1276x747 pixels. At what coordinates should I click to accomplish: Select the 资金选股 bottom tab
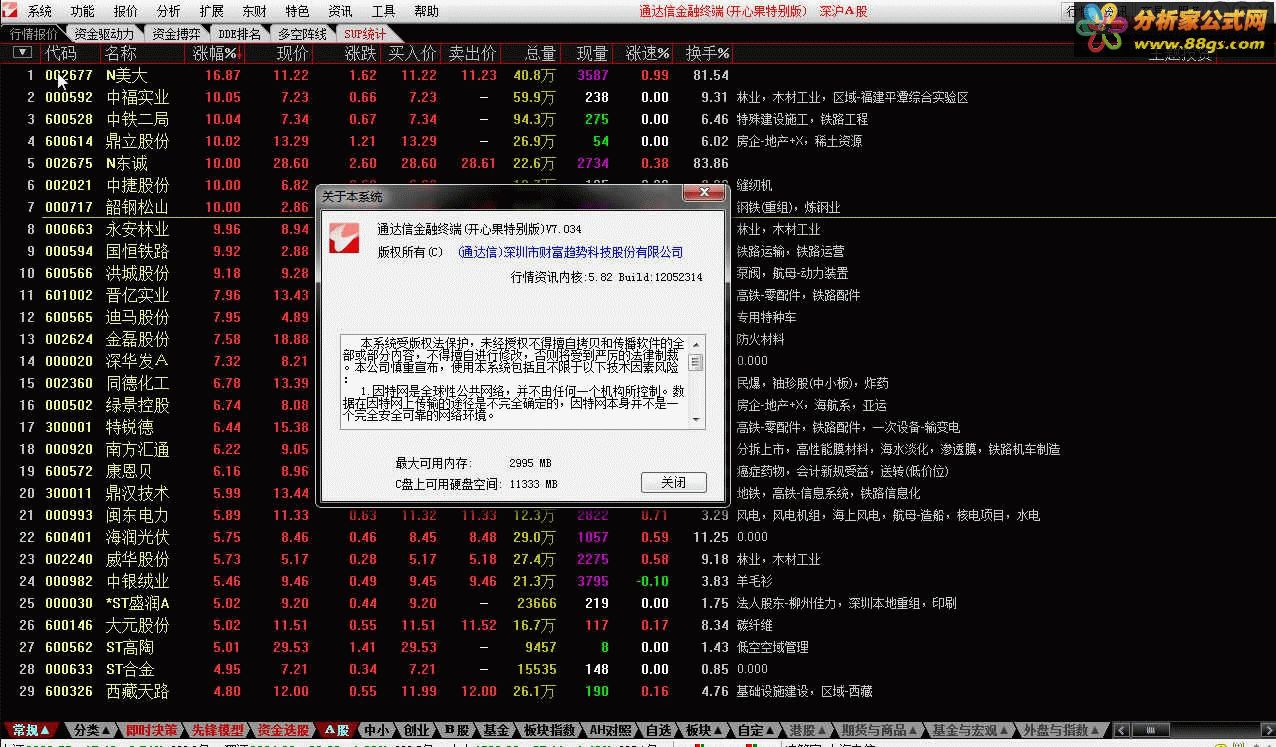click(x=283, y=730)
